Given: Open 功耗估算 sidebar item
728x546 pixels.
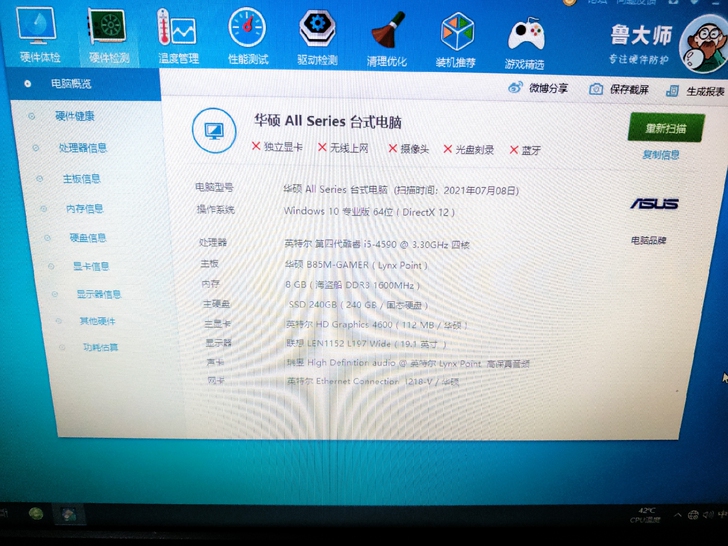Looking at the screenshot, I should (100, 347).
